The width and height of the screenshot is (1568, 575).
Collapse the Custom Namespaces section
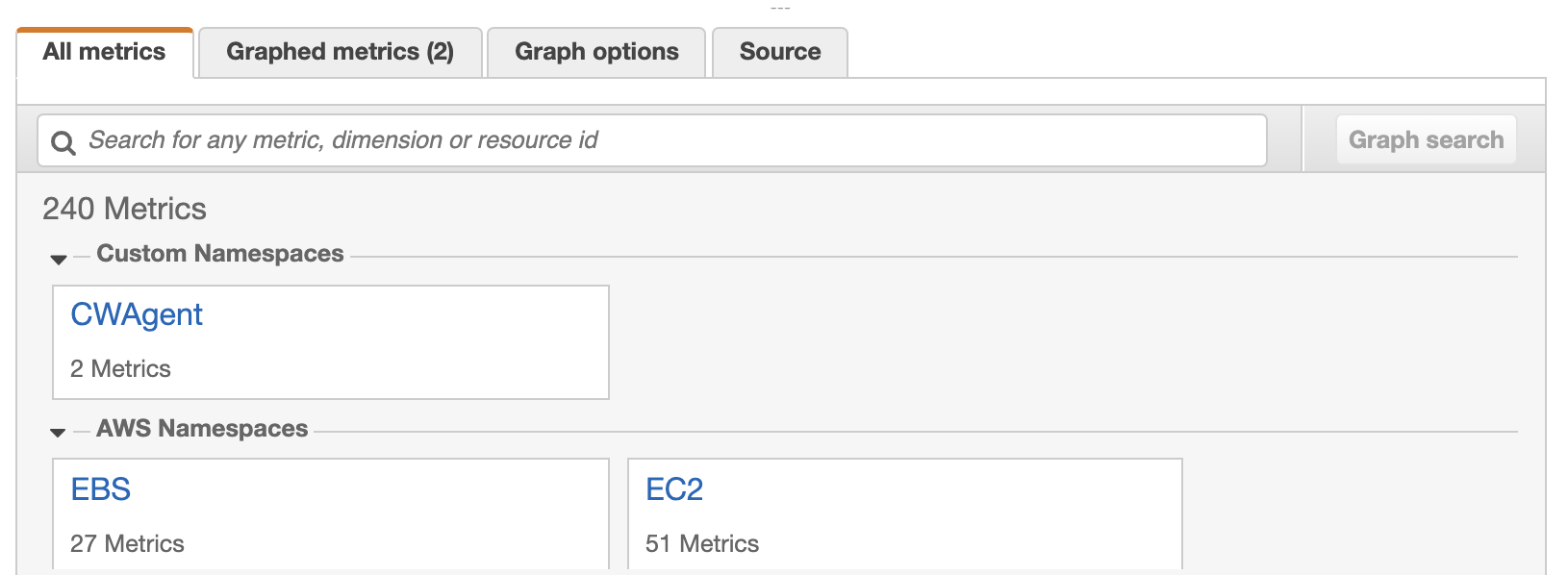(x=60, y=256)
